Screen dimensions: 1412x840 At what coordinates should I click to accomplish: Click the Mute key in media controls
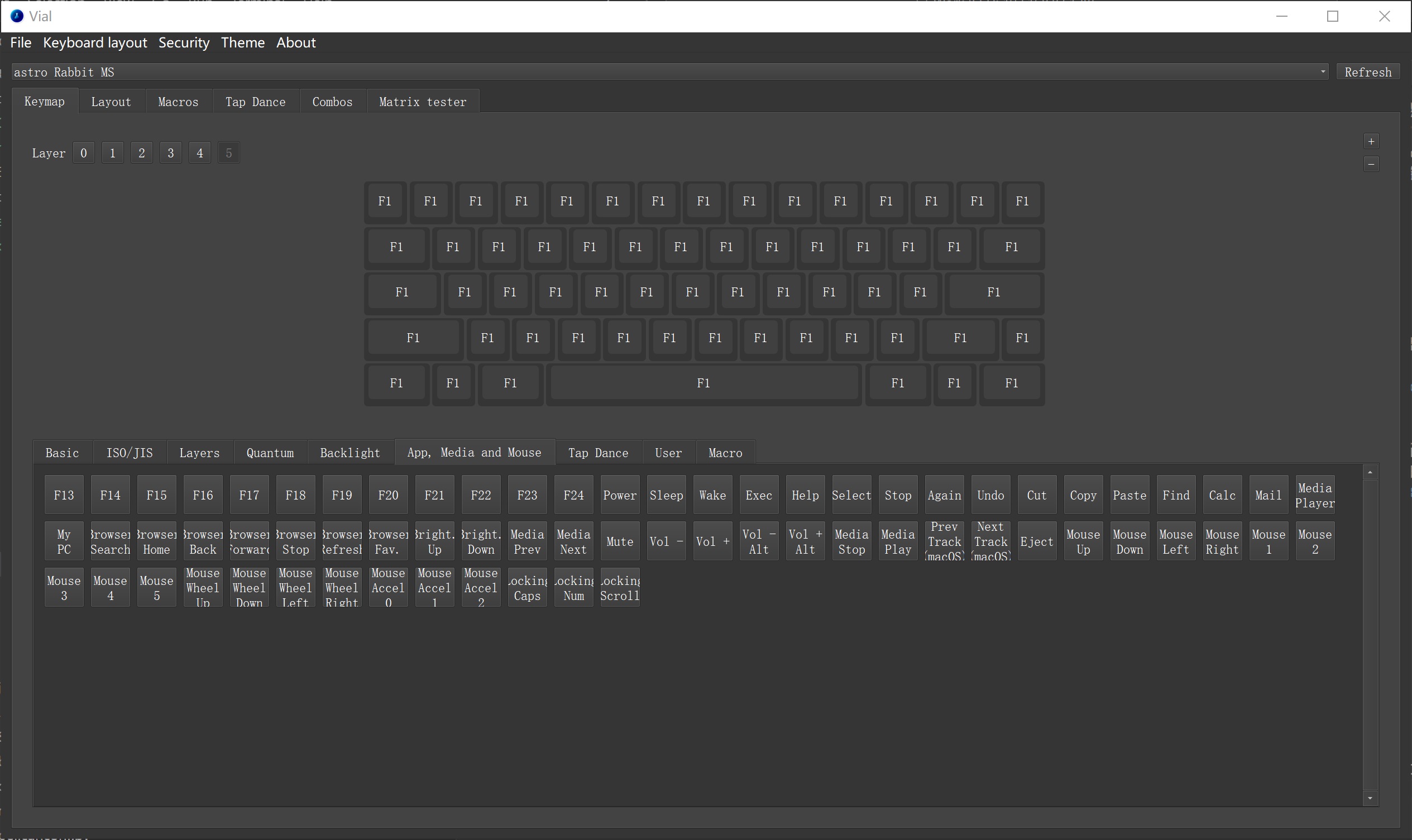(620, 541)
